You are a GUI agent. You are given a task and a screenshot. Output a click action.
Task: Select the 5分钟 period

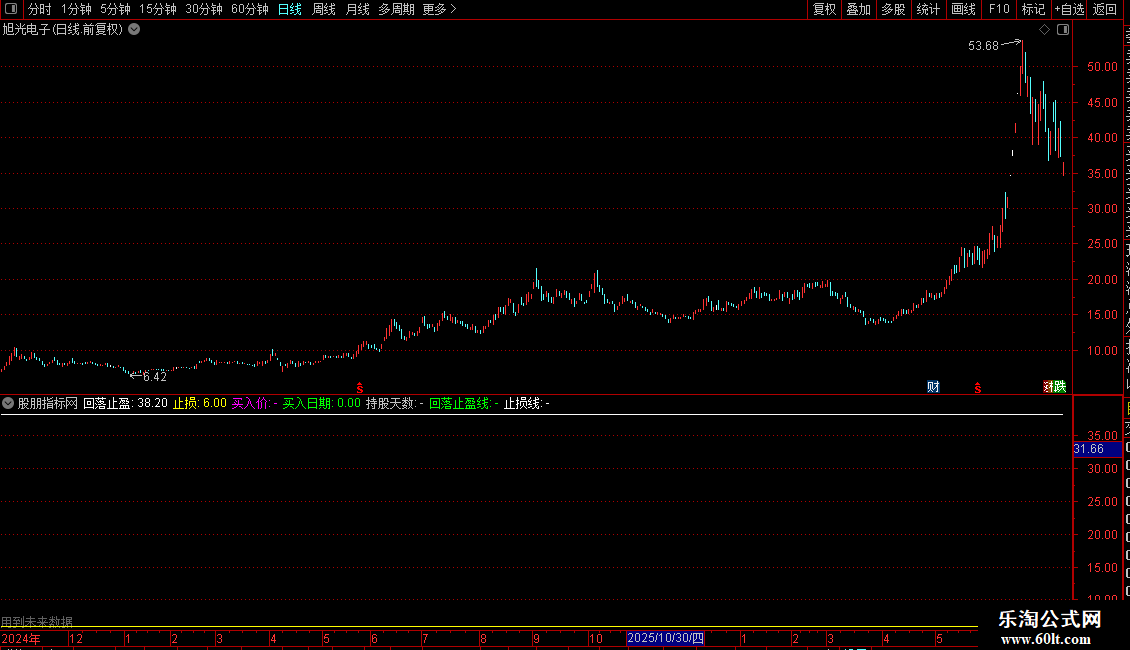point(115,9)
